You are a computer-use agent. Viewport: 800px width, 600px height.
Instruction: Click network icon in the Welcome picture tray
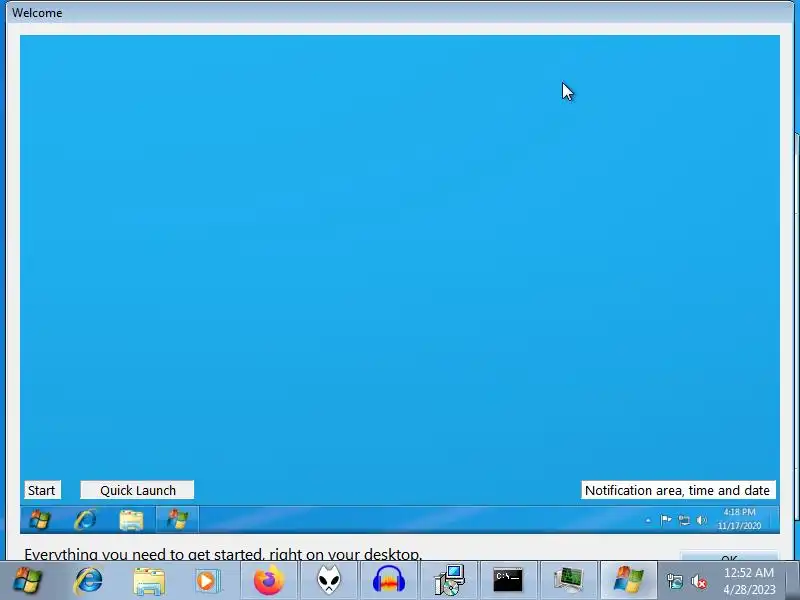(x=684, y=520)
